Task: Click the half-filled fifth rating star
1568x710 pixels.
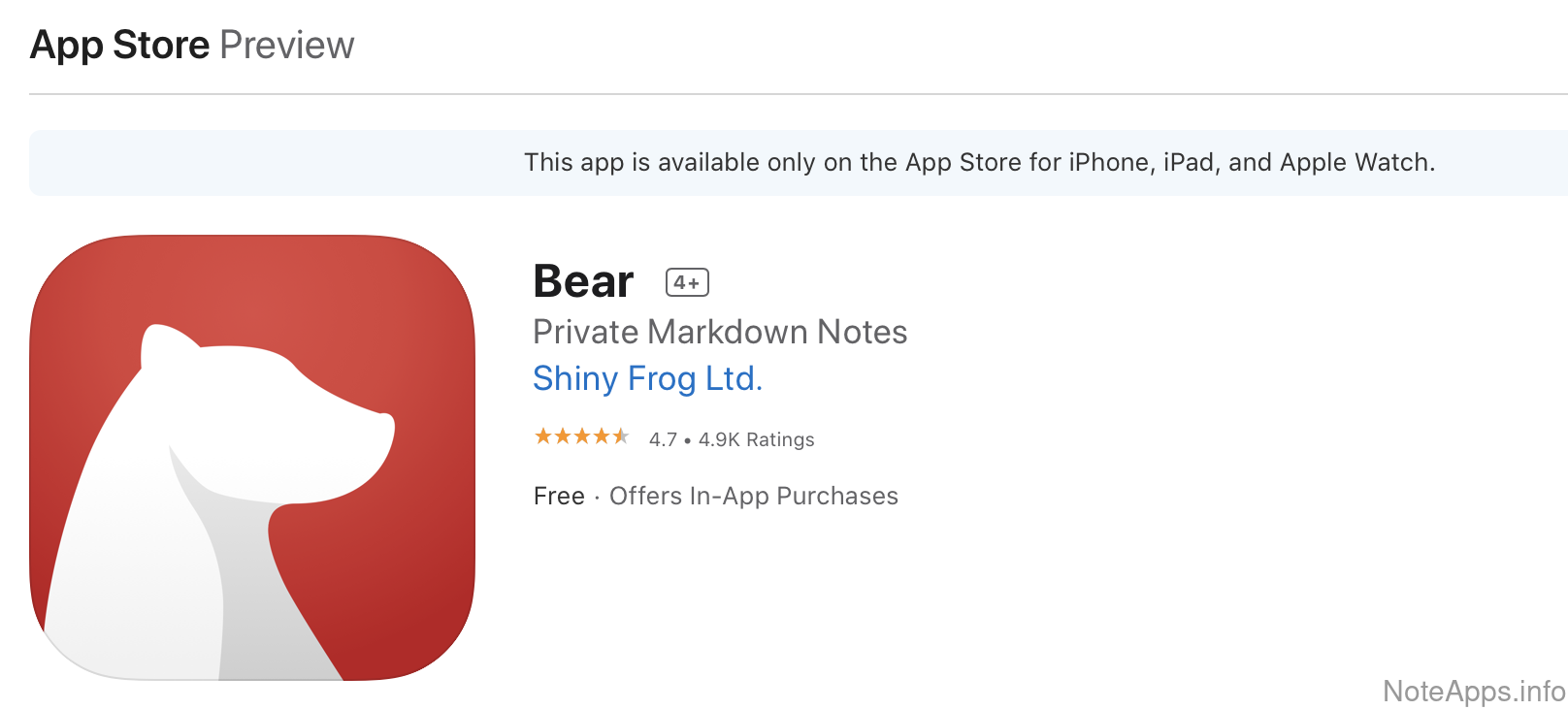Action: click(621, 436)
